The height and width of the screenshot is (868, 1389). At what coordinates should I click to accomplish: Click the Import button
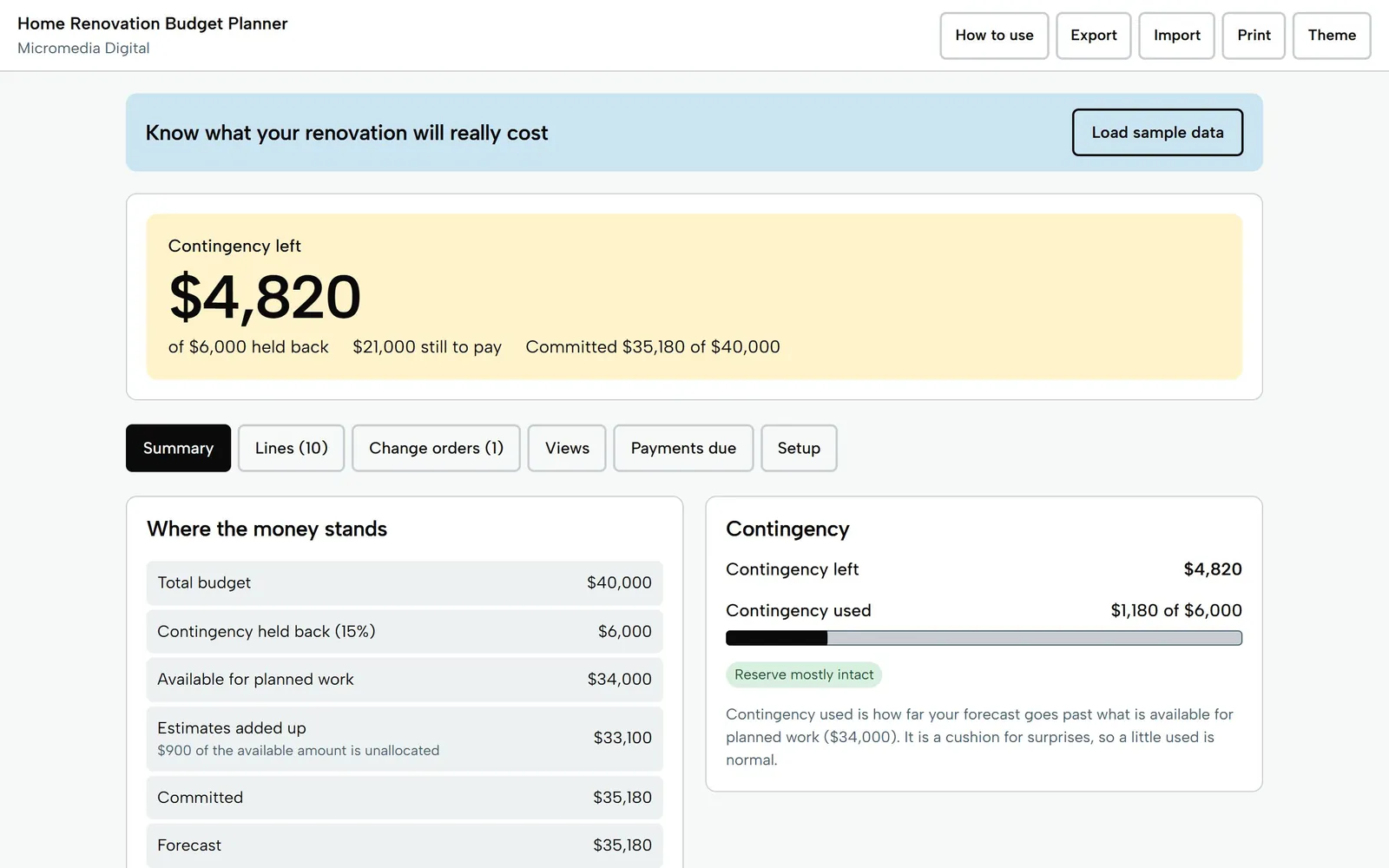pos(1176,36)
